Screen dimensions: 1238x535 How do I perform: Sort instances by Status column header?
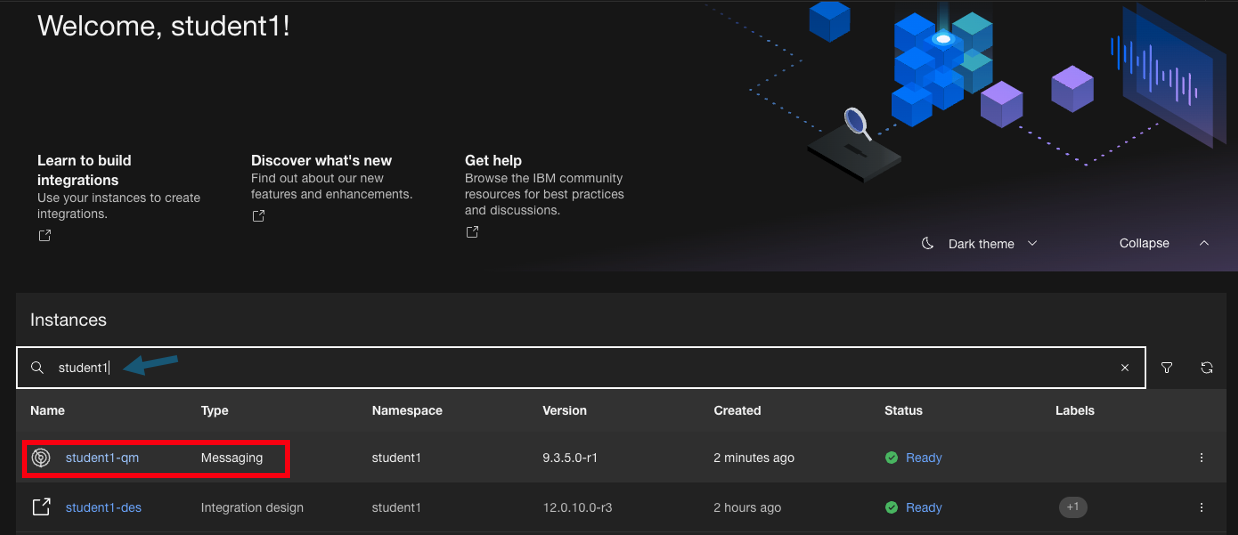[x=903, y=410]
